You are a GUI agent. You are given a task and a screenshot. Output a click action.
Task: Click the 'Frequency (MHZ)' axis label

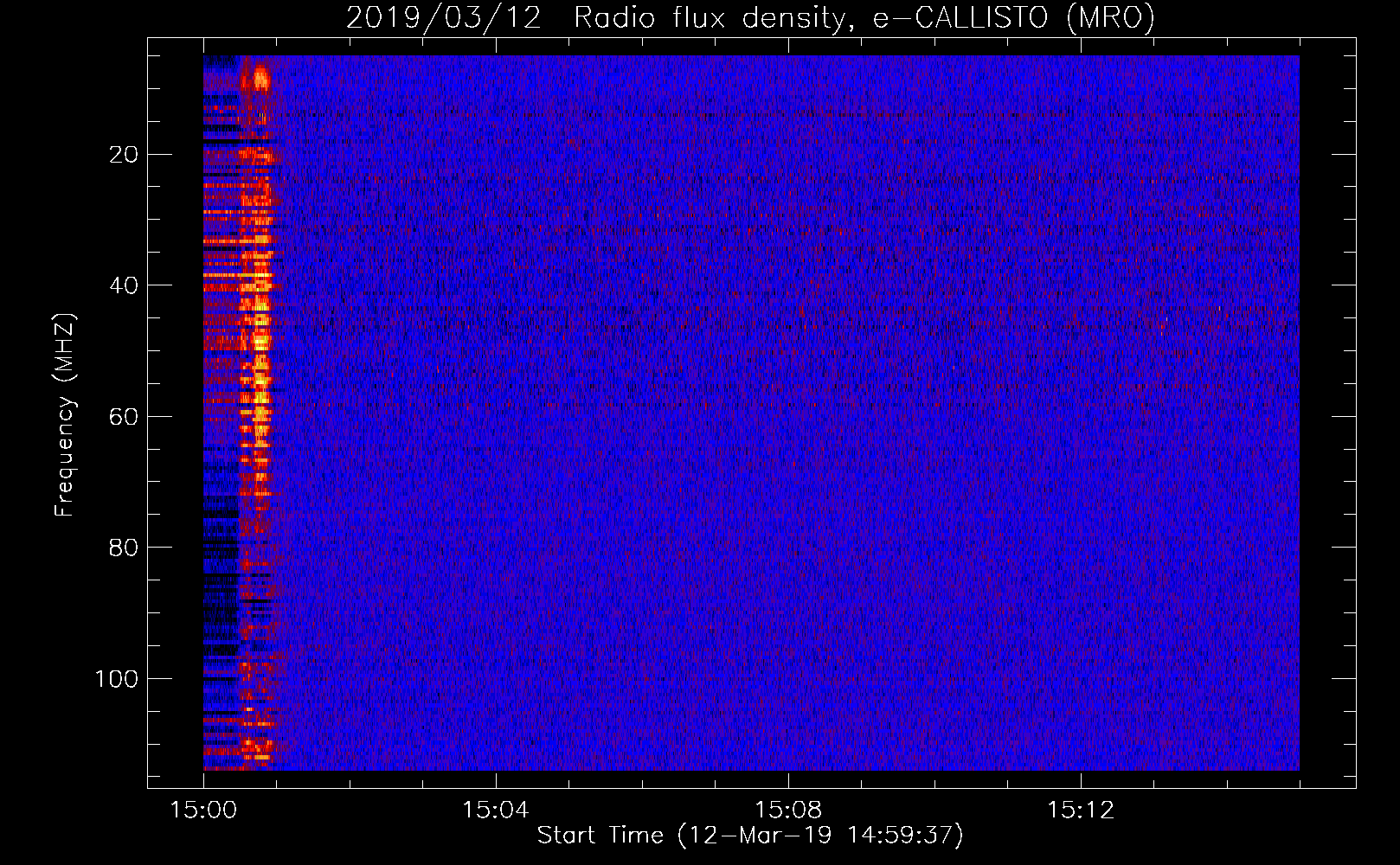pos(65,414)
